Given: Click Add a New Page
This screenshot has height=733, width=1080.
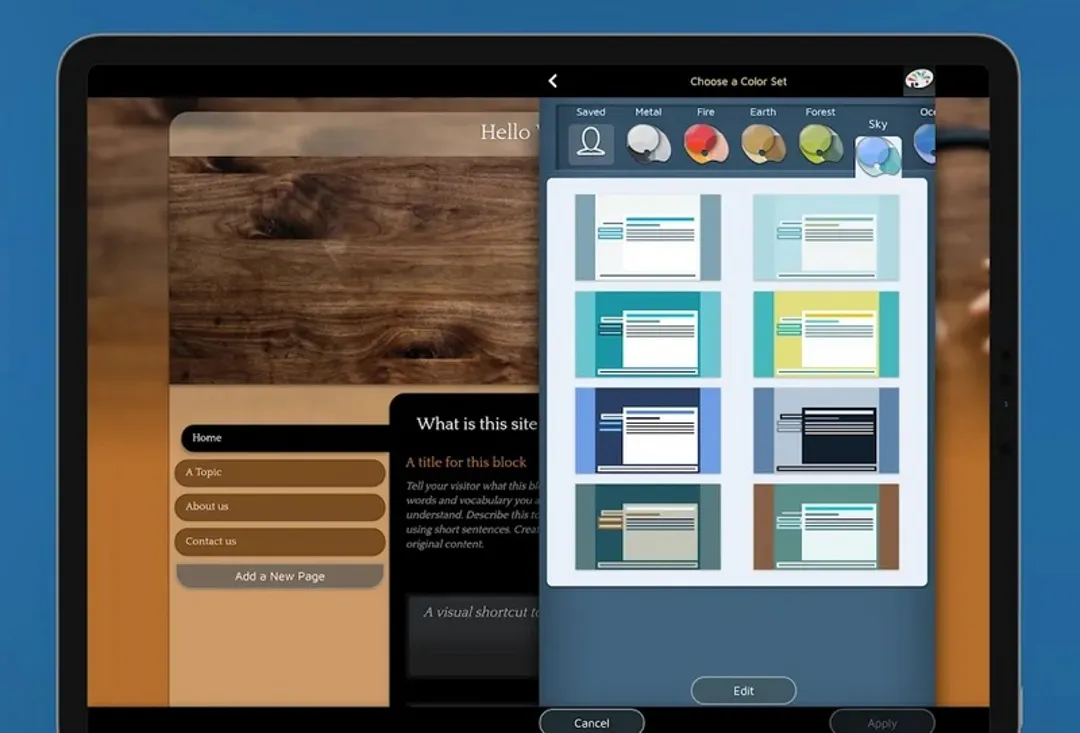Looking at the screenshot, I should tap(280, 576).
